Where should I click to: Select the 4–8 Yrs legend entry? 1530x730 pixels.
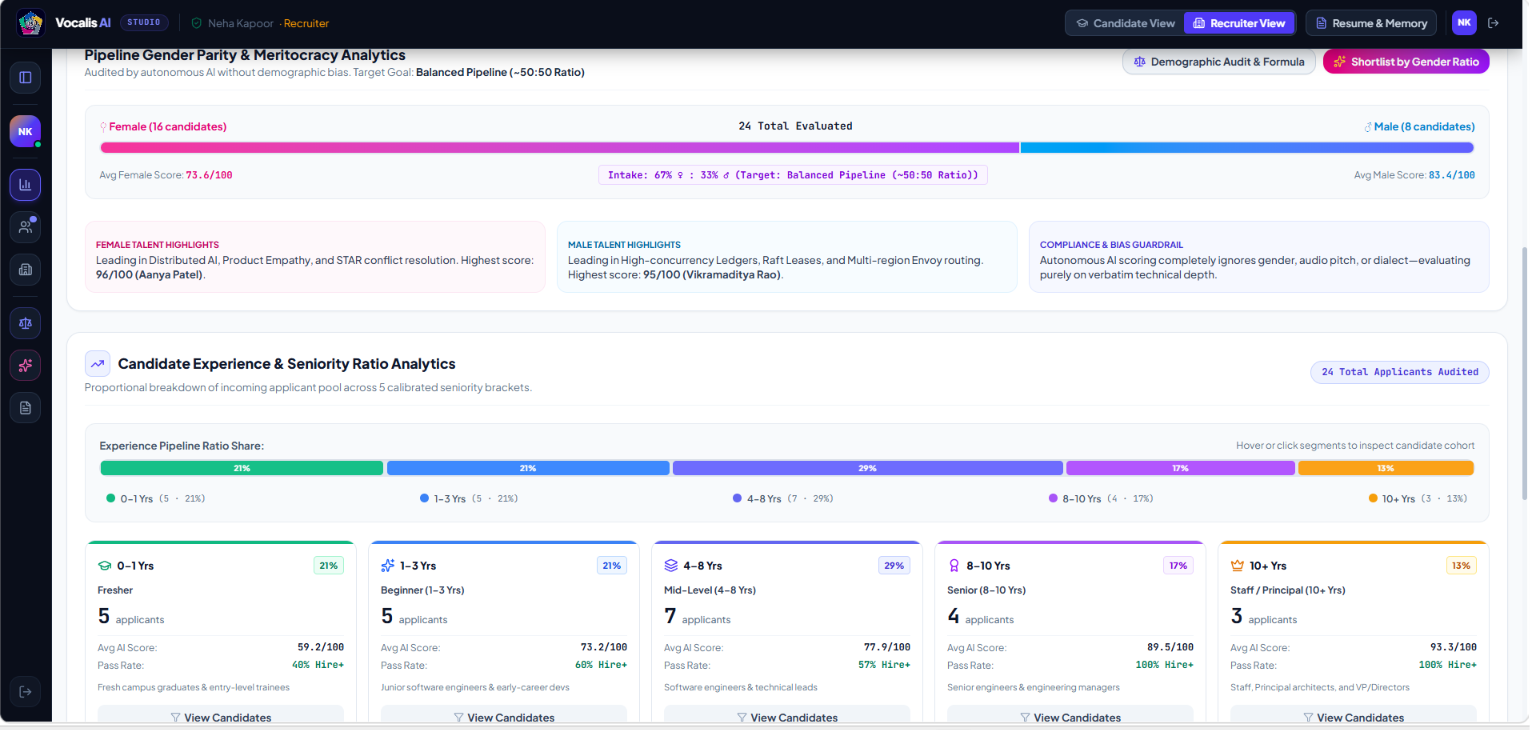[x=783, y=498]
